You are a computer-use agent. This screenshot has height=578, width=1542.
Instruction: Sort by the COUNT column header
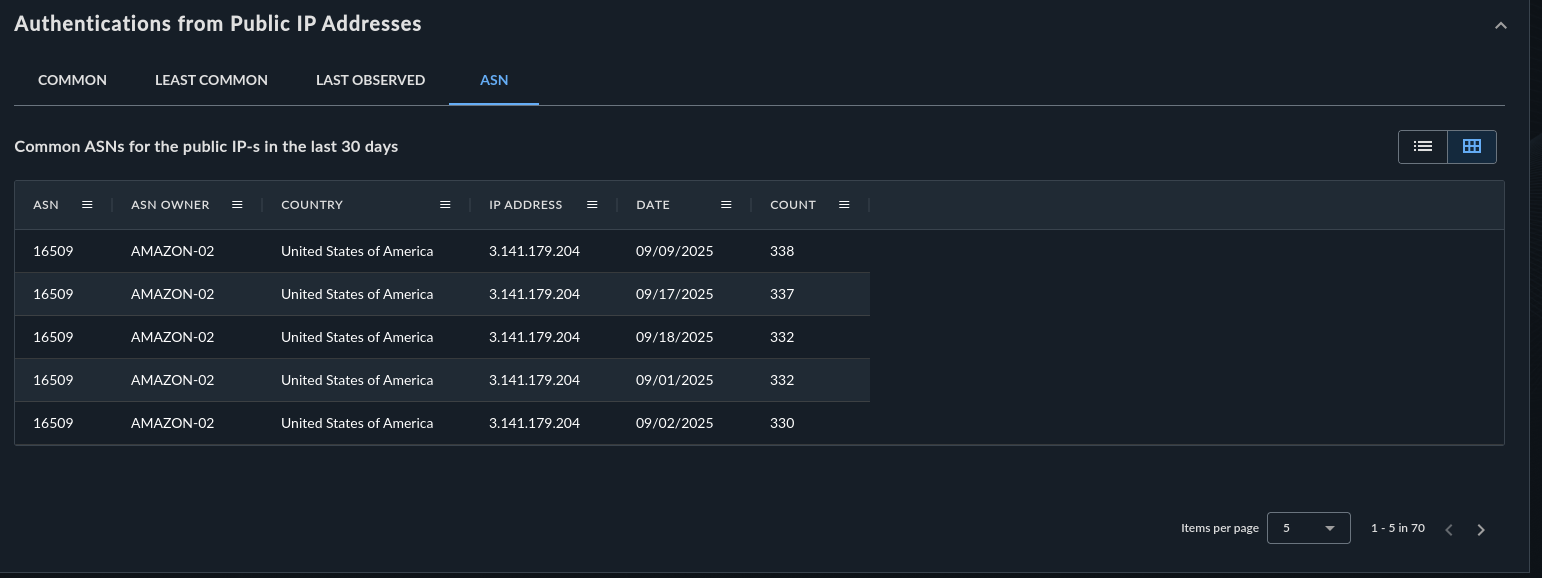(793, 205)
